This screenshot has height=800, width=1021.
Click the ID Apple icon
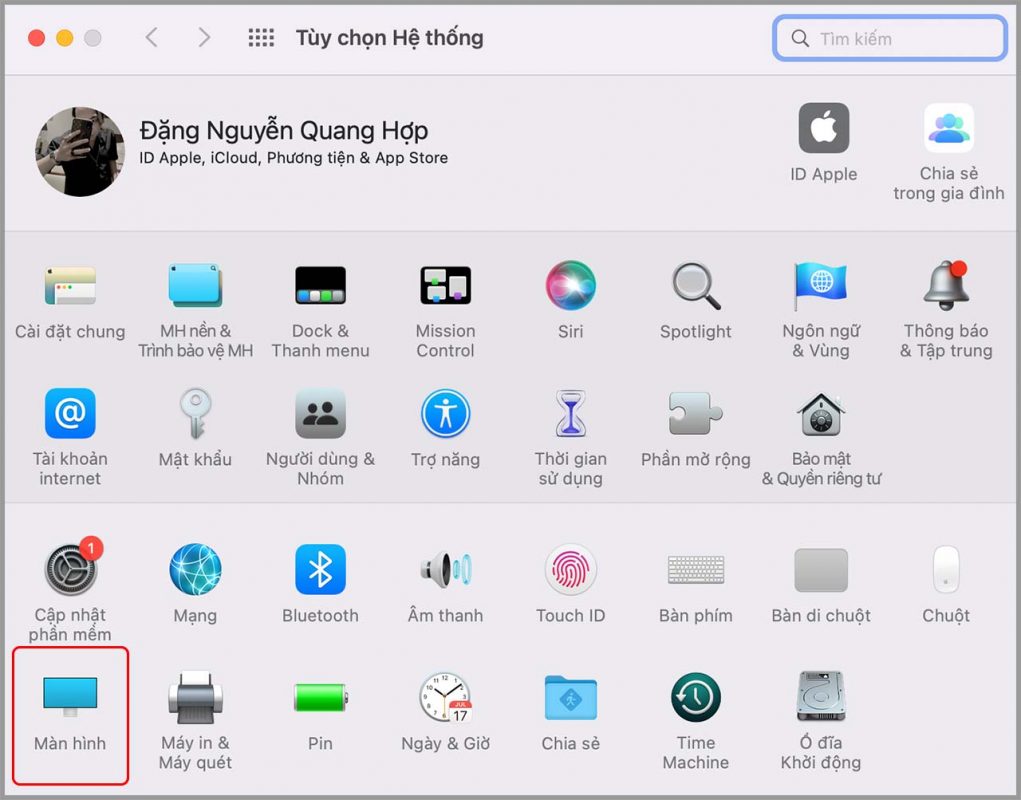point(823,129)
